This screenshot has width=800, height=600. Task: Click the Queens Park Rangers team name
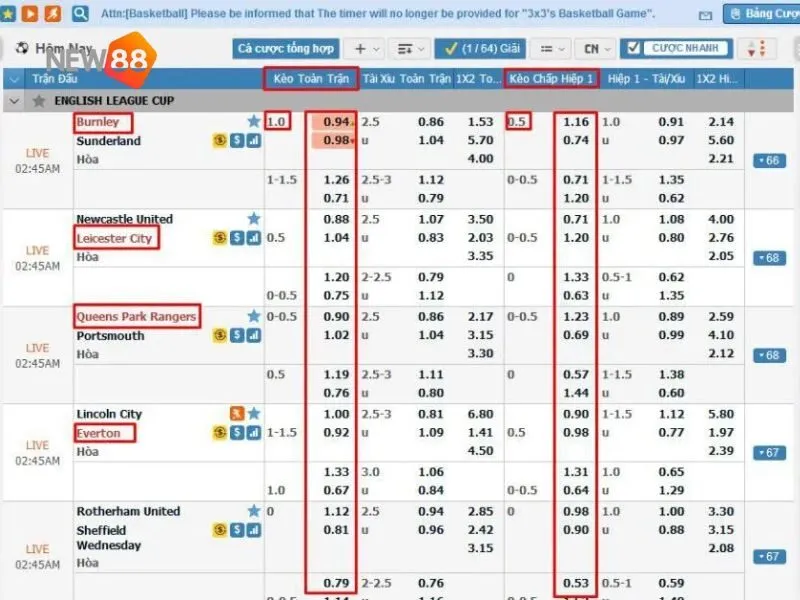click(x=136, y=317)
